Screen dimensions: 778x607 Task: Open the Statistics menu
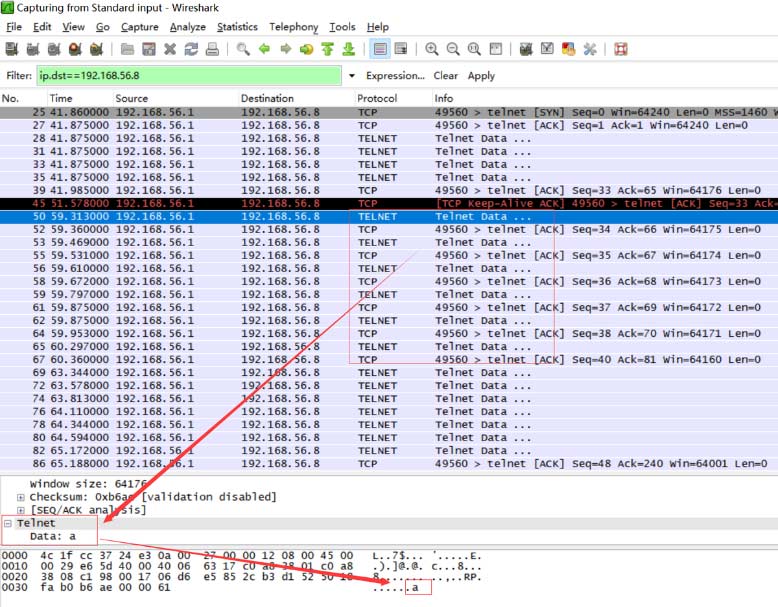pos(237,27)
